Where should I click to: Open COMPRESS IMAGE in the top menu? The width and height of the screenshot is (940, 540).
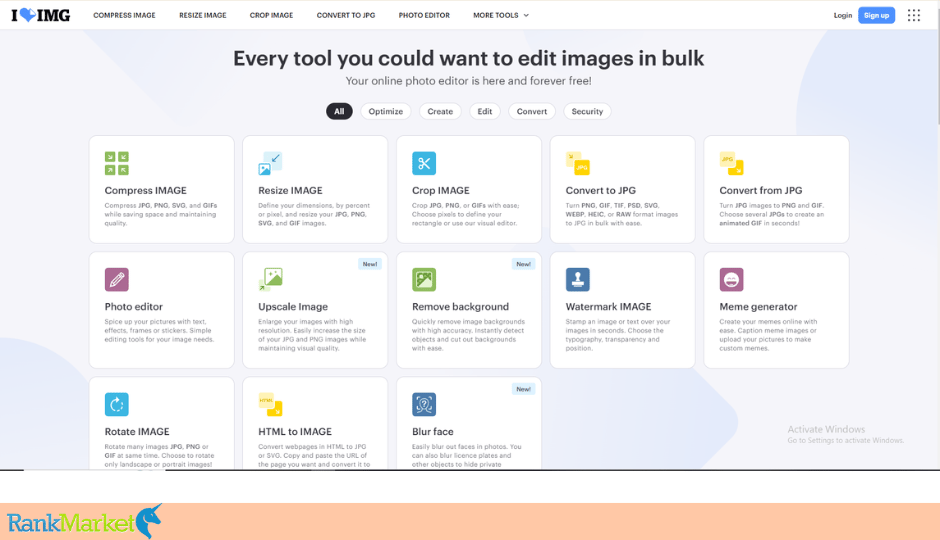(x=124, y=16)
